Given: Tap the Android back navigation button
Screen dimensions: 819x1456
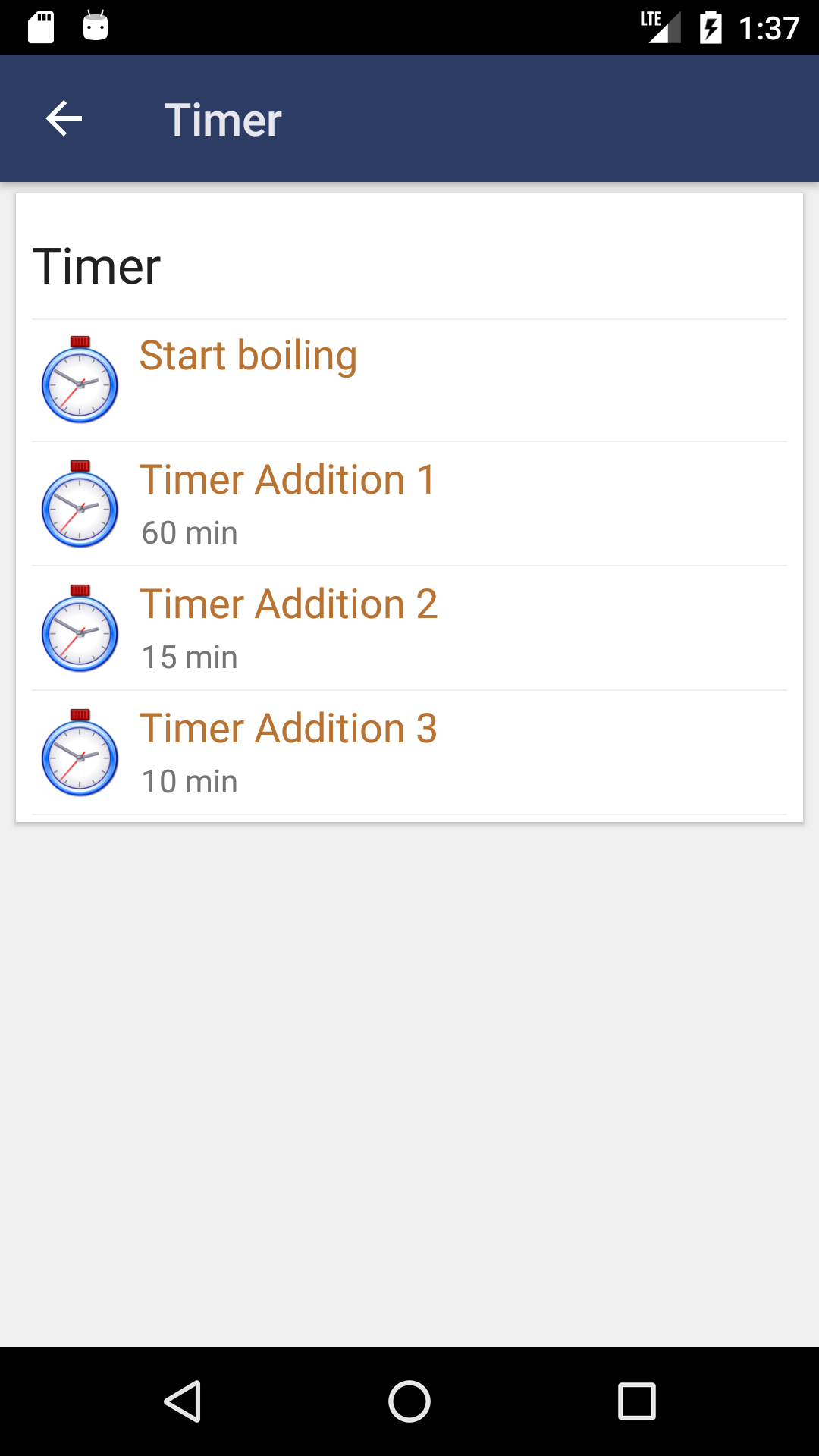Looking at the screenshot, I should pos(182,1401).
